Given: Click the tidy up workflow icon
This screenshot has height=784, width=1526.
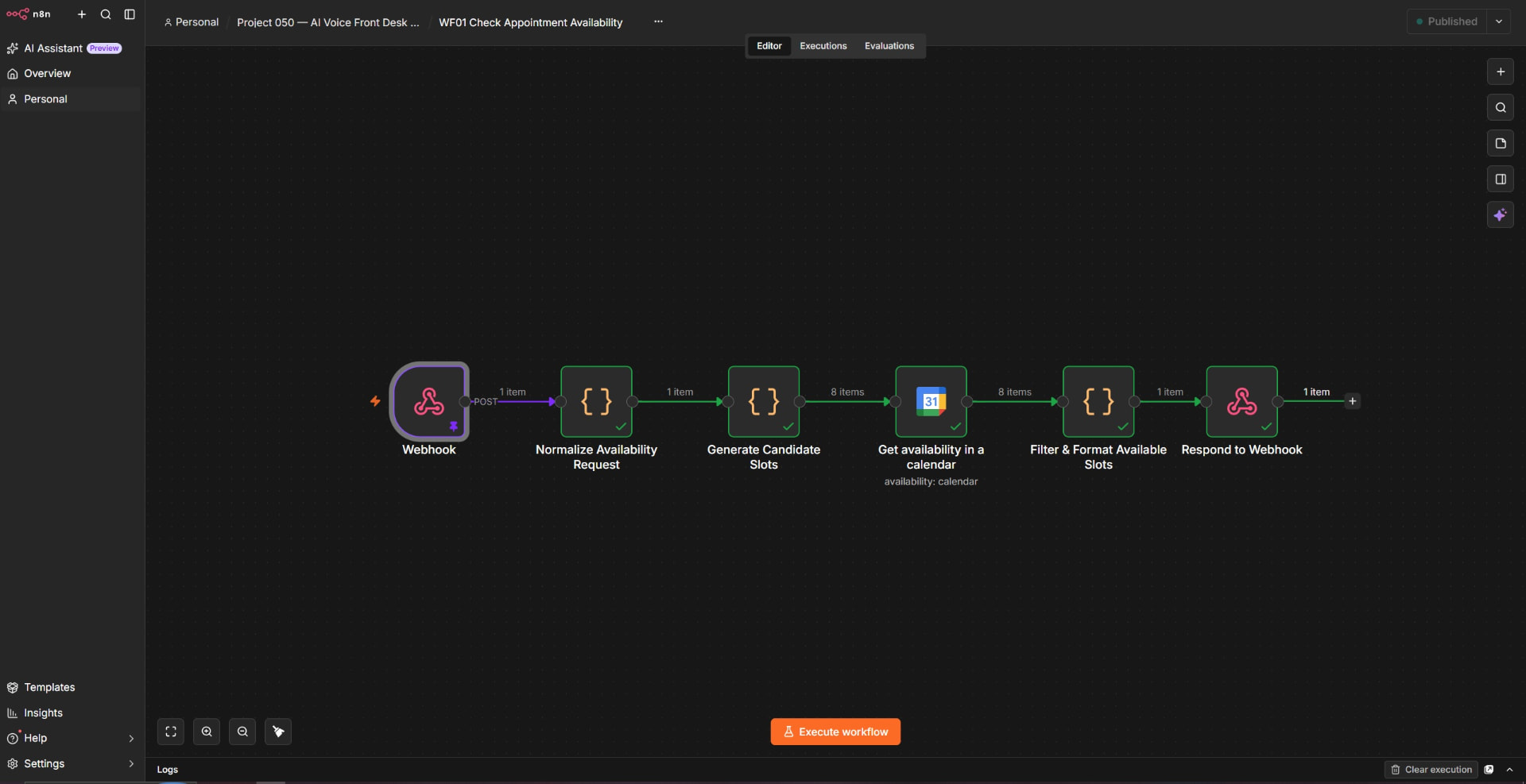Looking at the screenshot, I should pyautogui.click(x=278, y=732).
